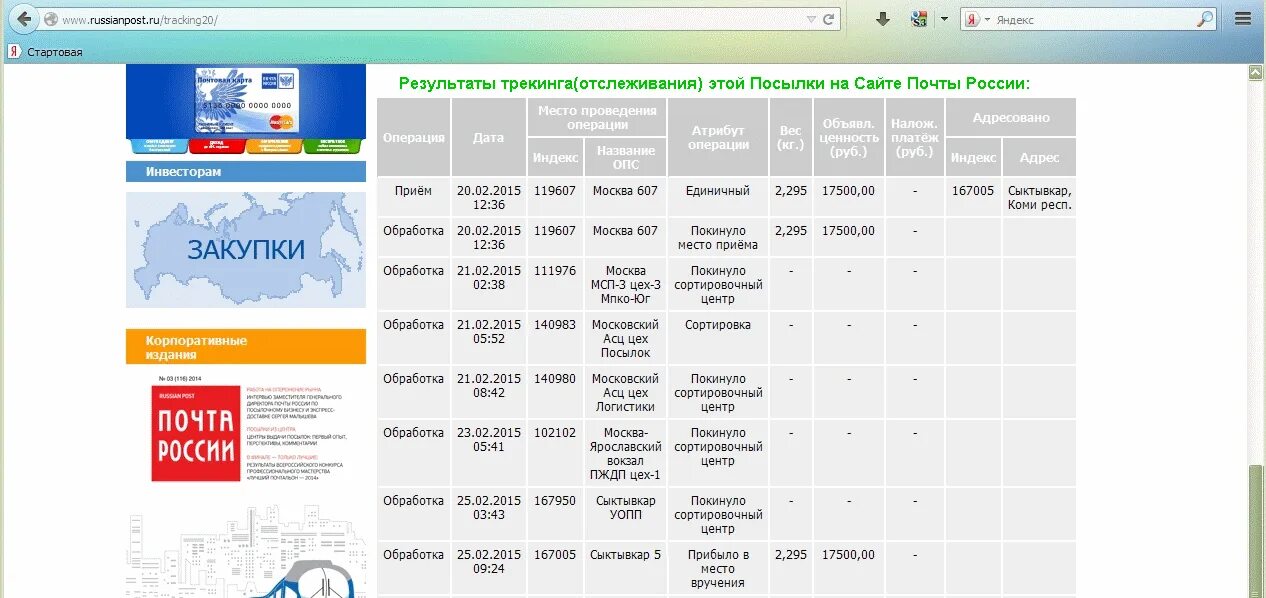Viewport: 1266px width, 598px height.
Task: Select the orange tab under the card banner
Action: click(274, 145)
